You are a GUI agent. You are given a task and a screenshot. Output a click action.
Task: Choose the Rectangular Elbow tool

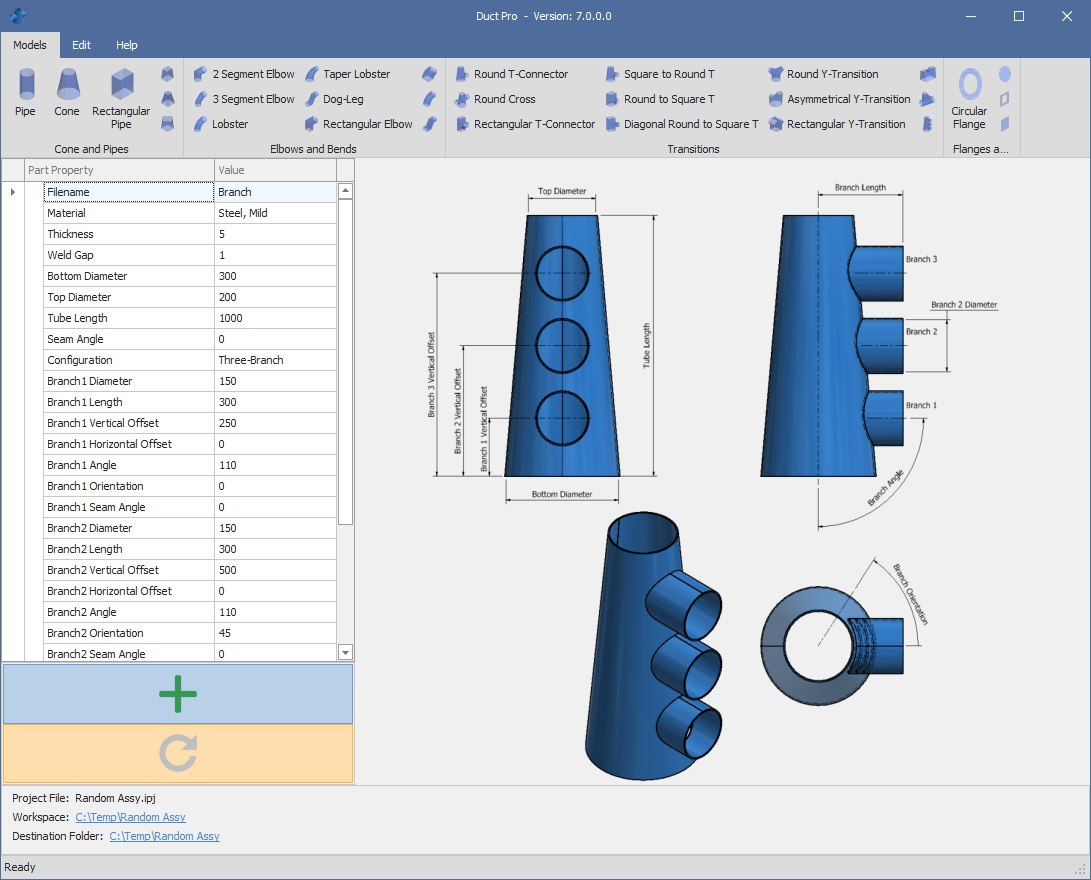pos(358,124)
